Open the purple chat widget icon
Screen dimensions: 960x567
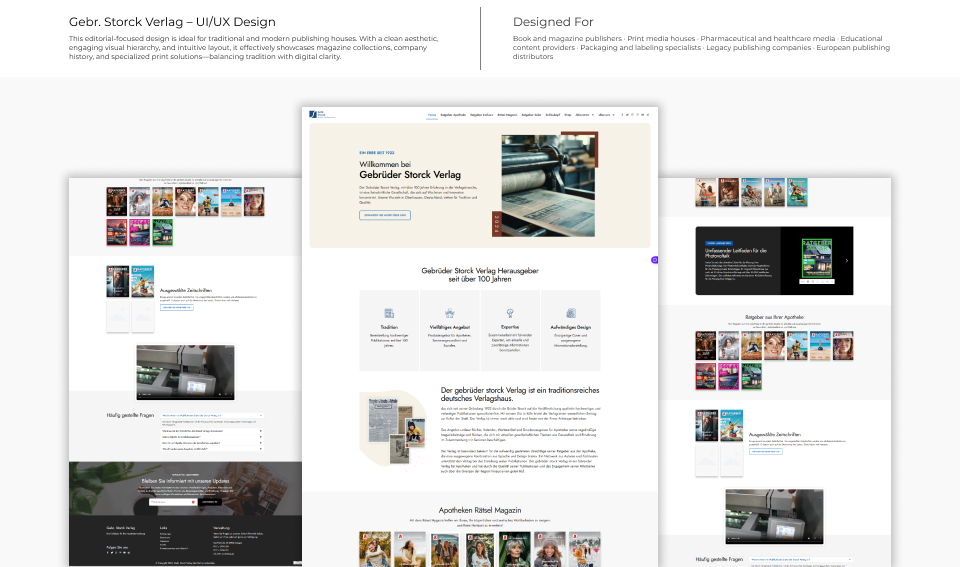(654, 260)
